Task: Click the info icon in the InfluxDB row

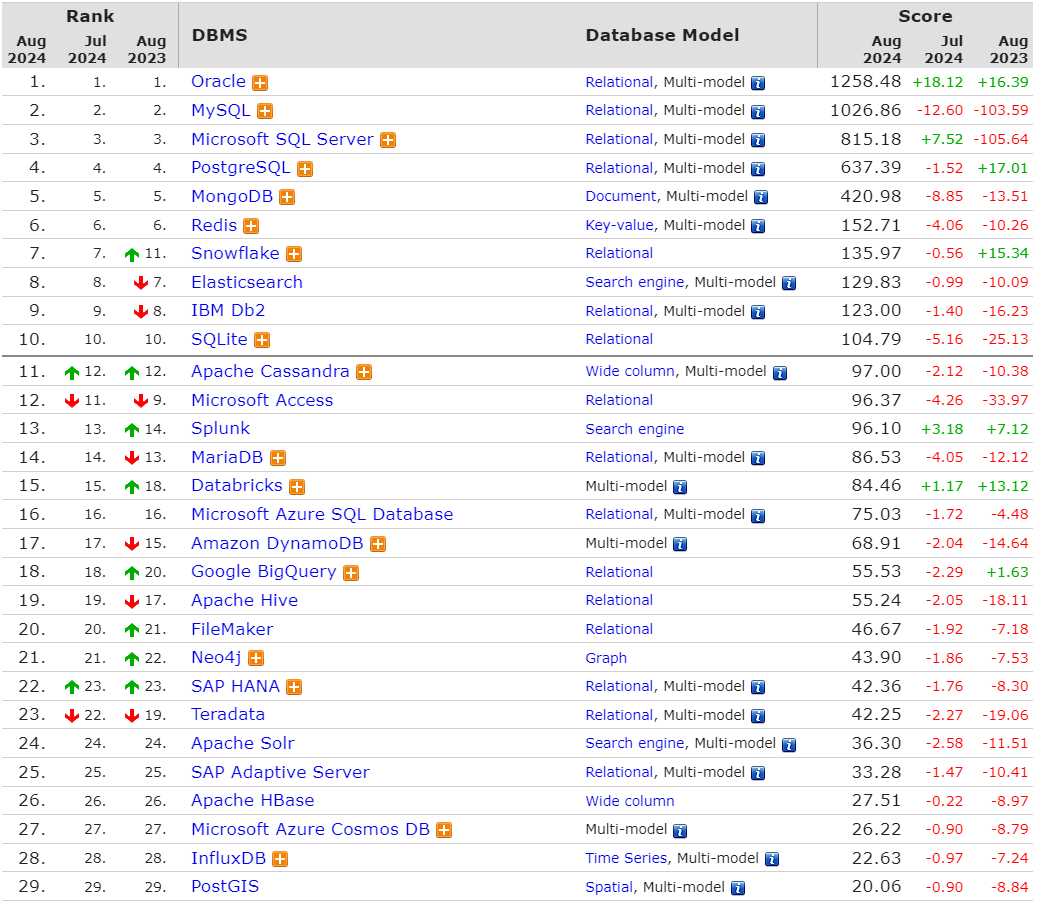Action: click(772, 859)
